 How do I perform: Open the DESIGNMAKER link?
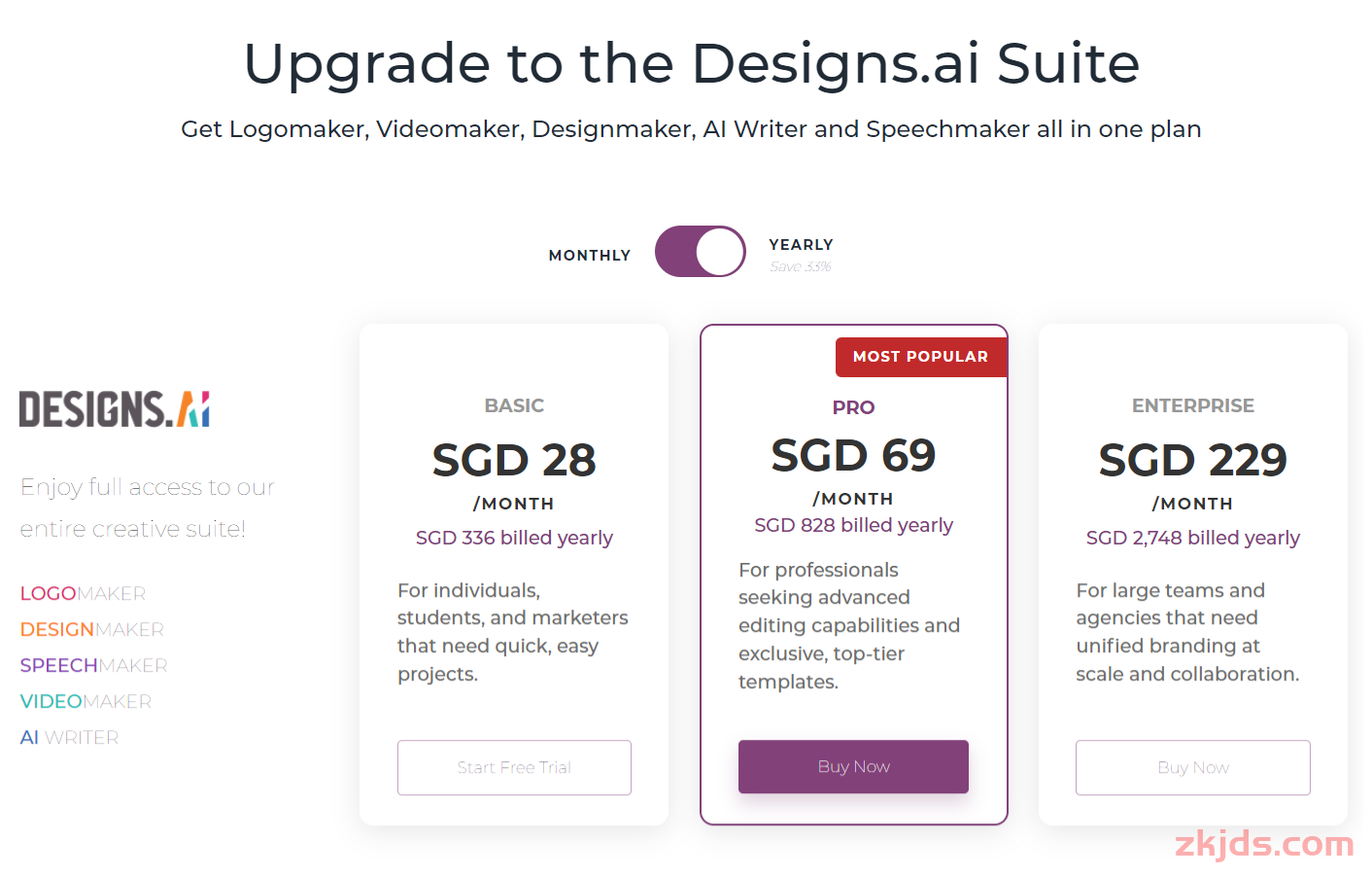pos(92,629)
